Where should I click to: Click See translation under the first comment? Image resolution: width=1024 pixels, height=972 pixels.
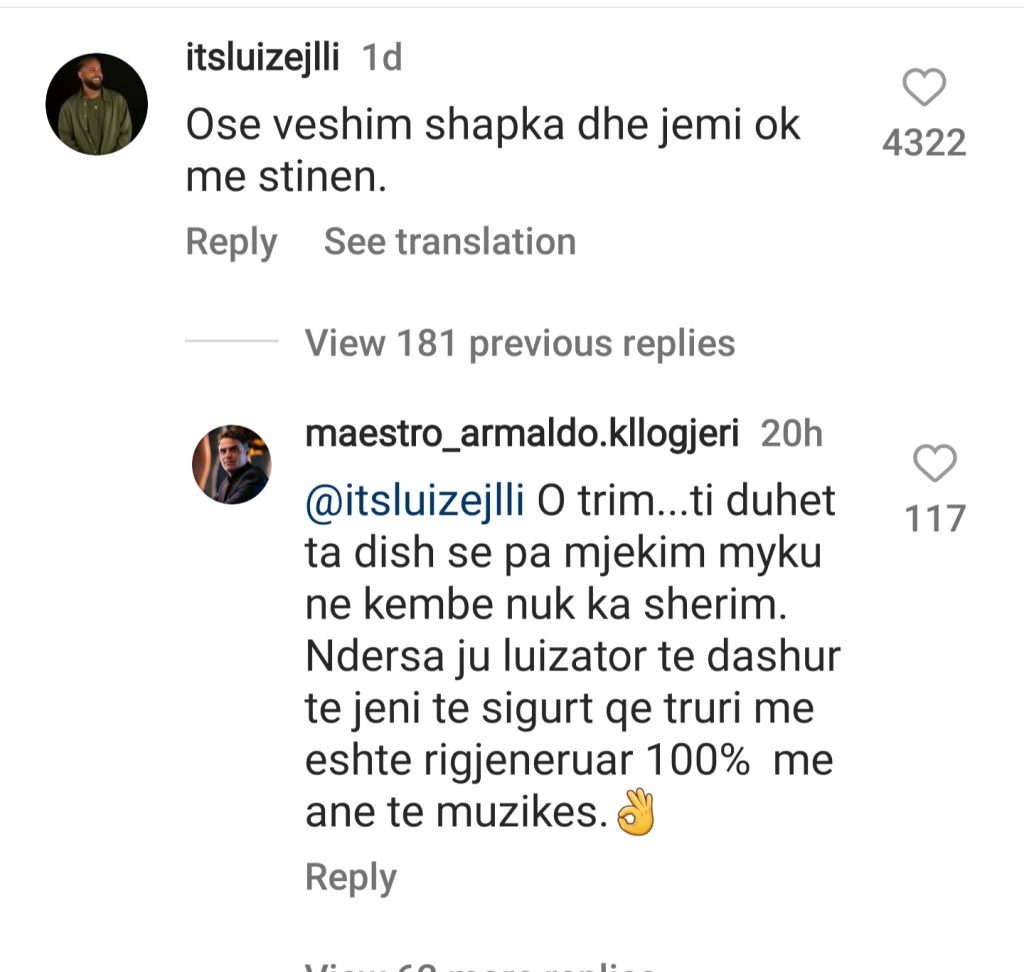449,242
